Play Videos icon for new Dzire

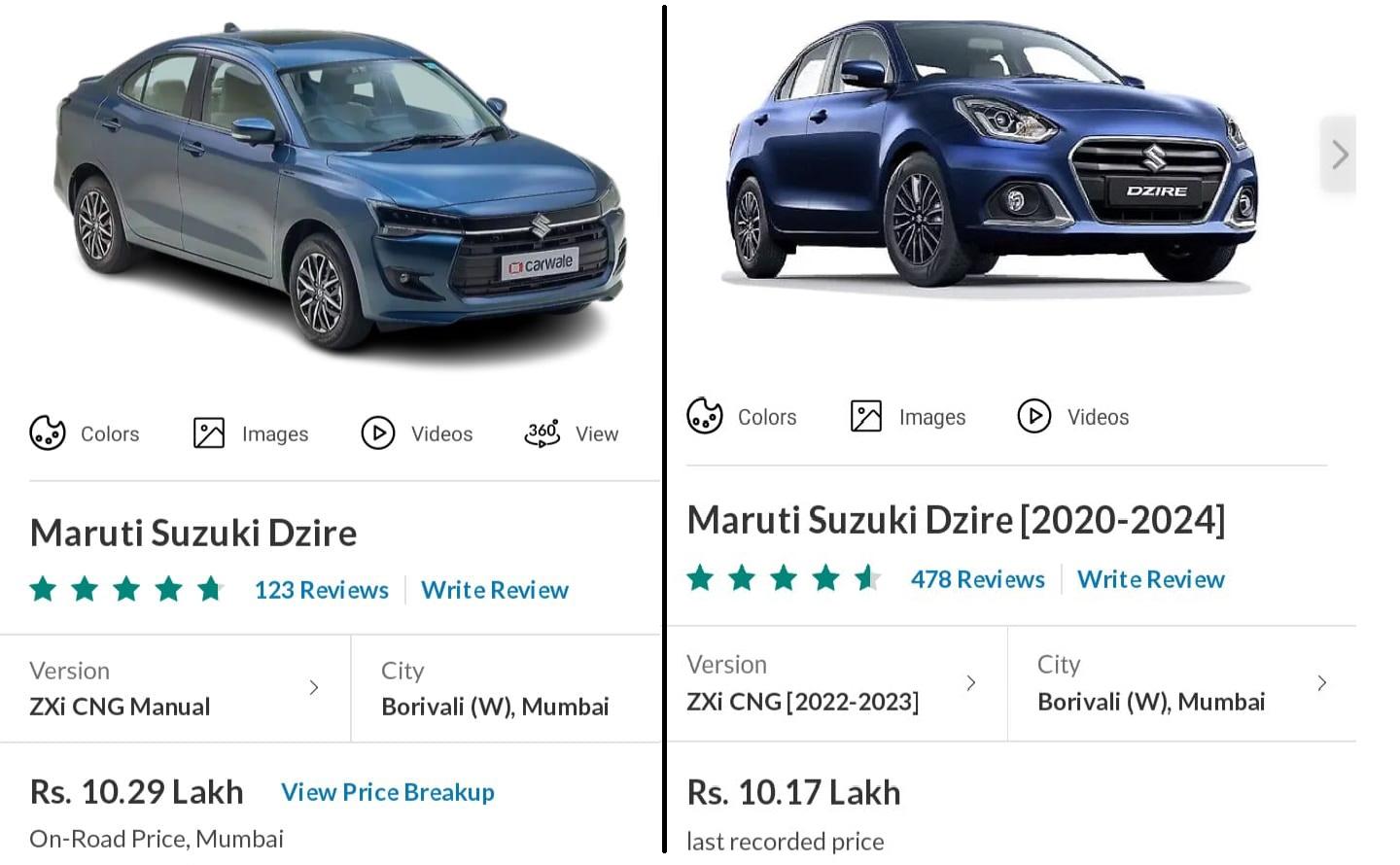(378, 432)
